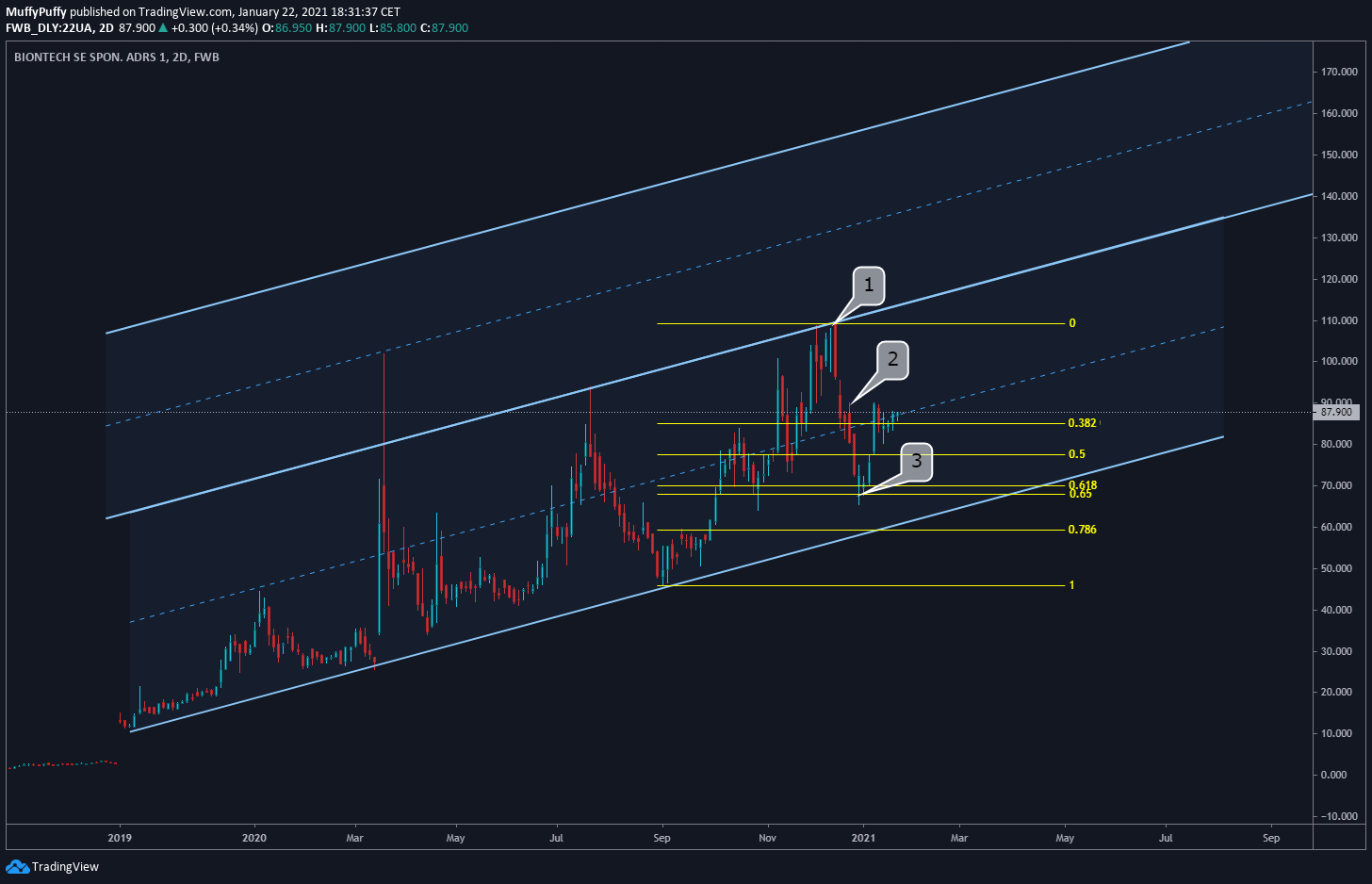Click the 150.000 price axis label
The image size is (1372, 884).
click(1339, 155)
